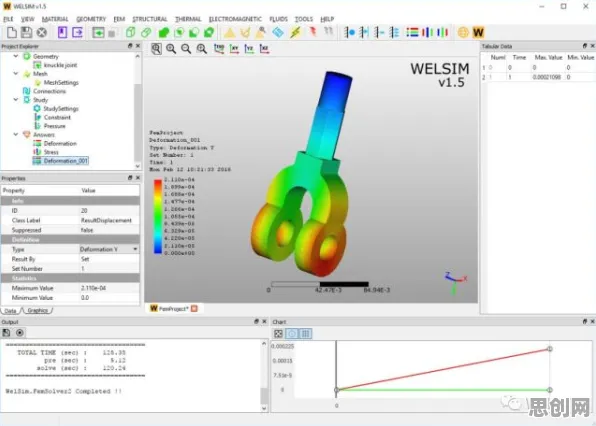The width and height of the screenshot is (596, 426).
Task: Close the FemProject tab via orange icon
Action: pos(195,309)
